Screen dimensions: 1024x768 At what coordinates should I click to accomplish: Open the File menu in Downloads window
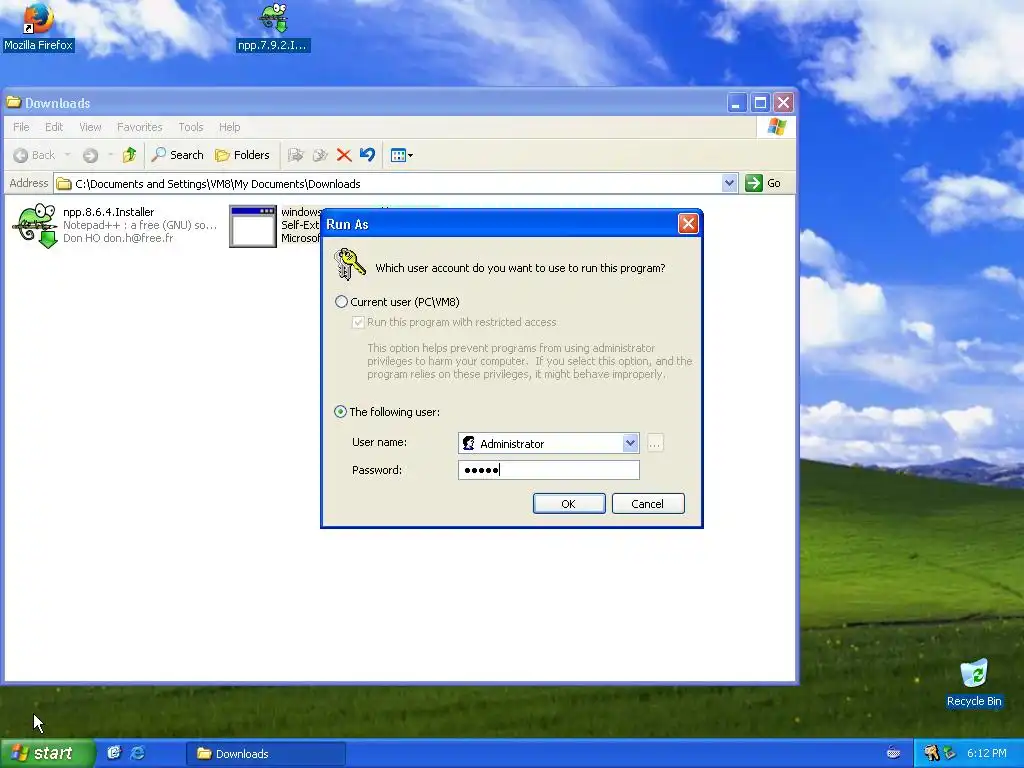(x=21, y=127)
